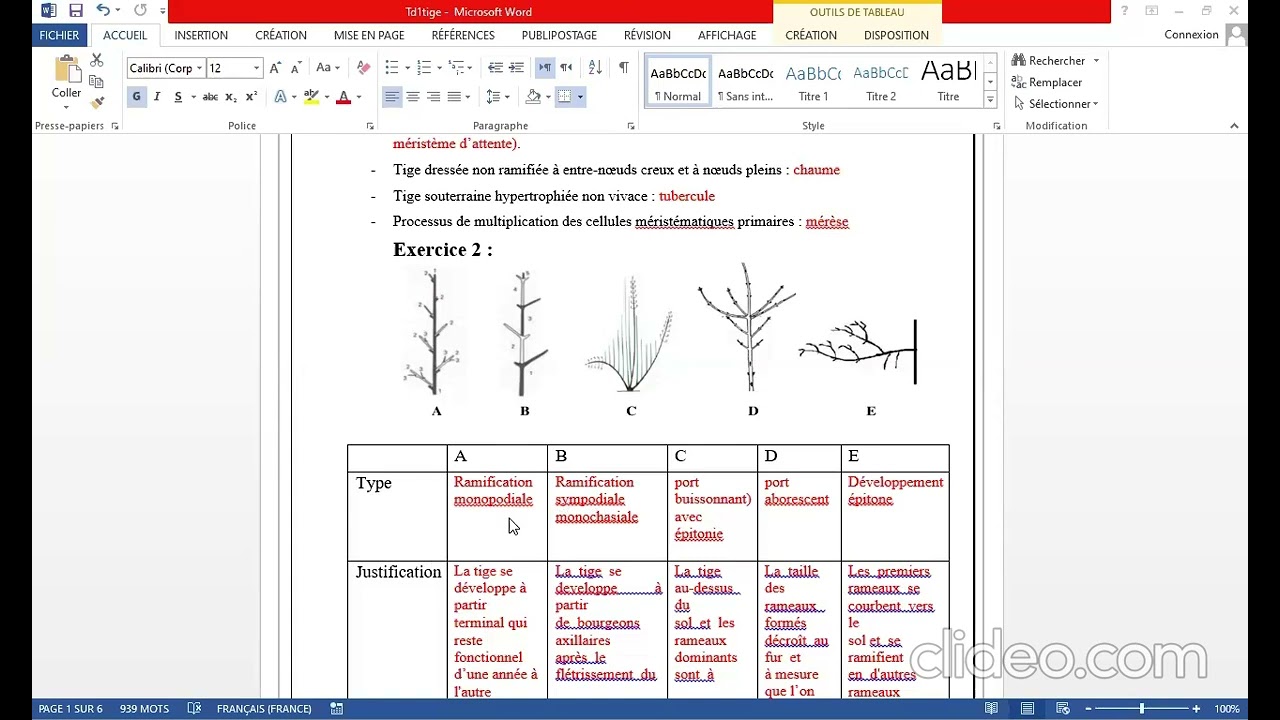Switch to the RÉVISION tab

647,35
